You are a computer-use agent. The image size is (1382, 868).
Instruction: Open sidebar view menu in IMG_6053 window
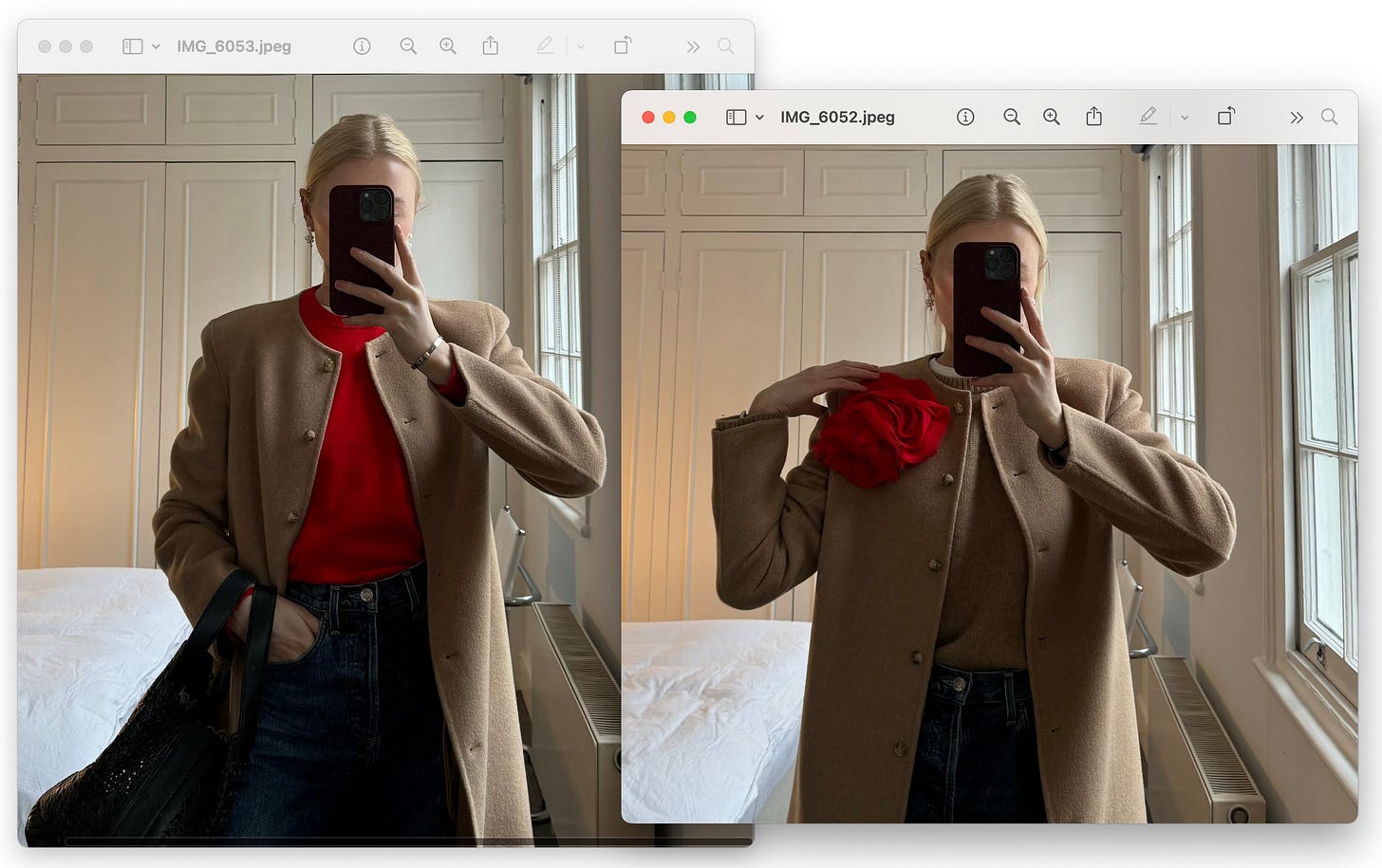click(133, 46)
